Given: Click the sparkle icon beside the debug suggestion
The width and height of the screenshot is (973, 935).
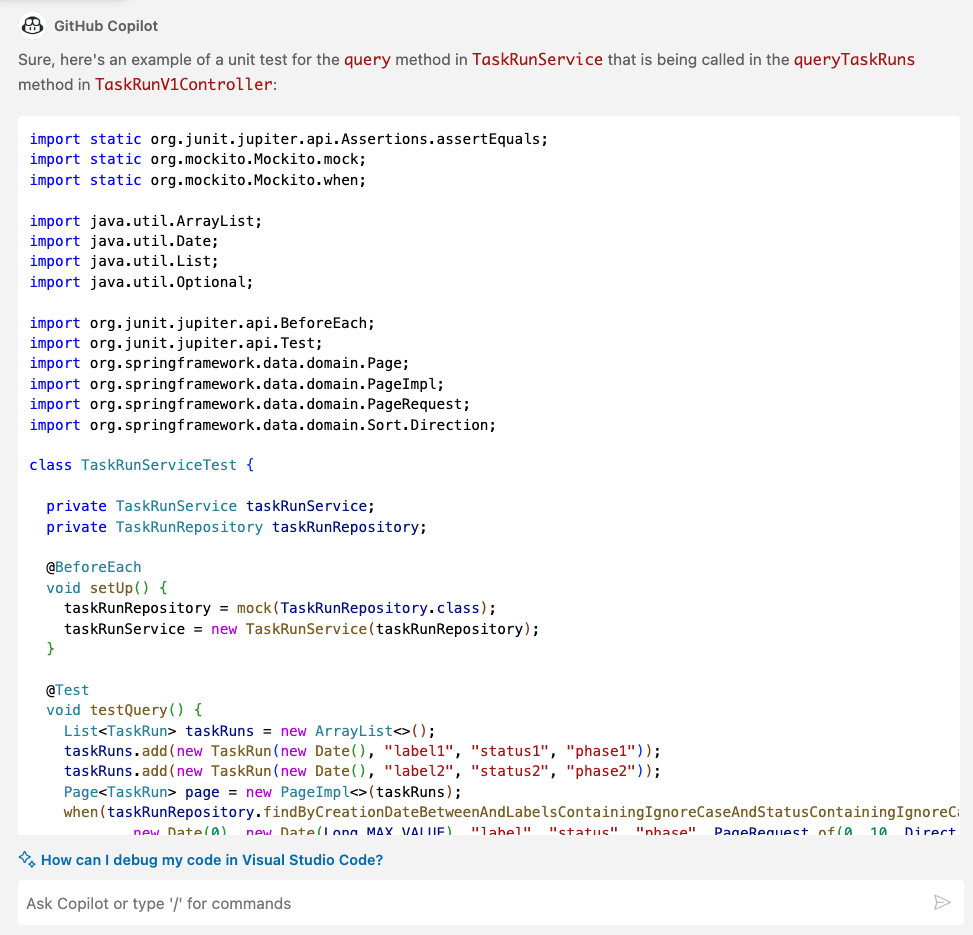Looking at the screenshot, I should tap(25, 859).
